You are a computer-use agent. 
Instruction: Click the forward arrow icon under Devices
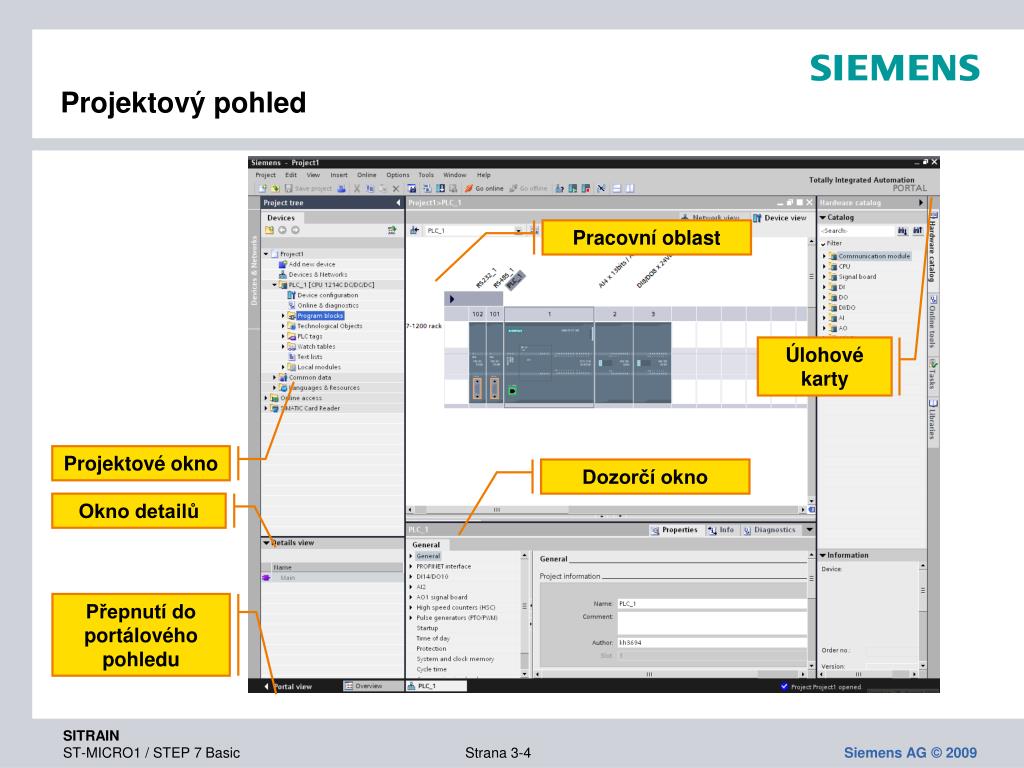tap(295, 230)
